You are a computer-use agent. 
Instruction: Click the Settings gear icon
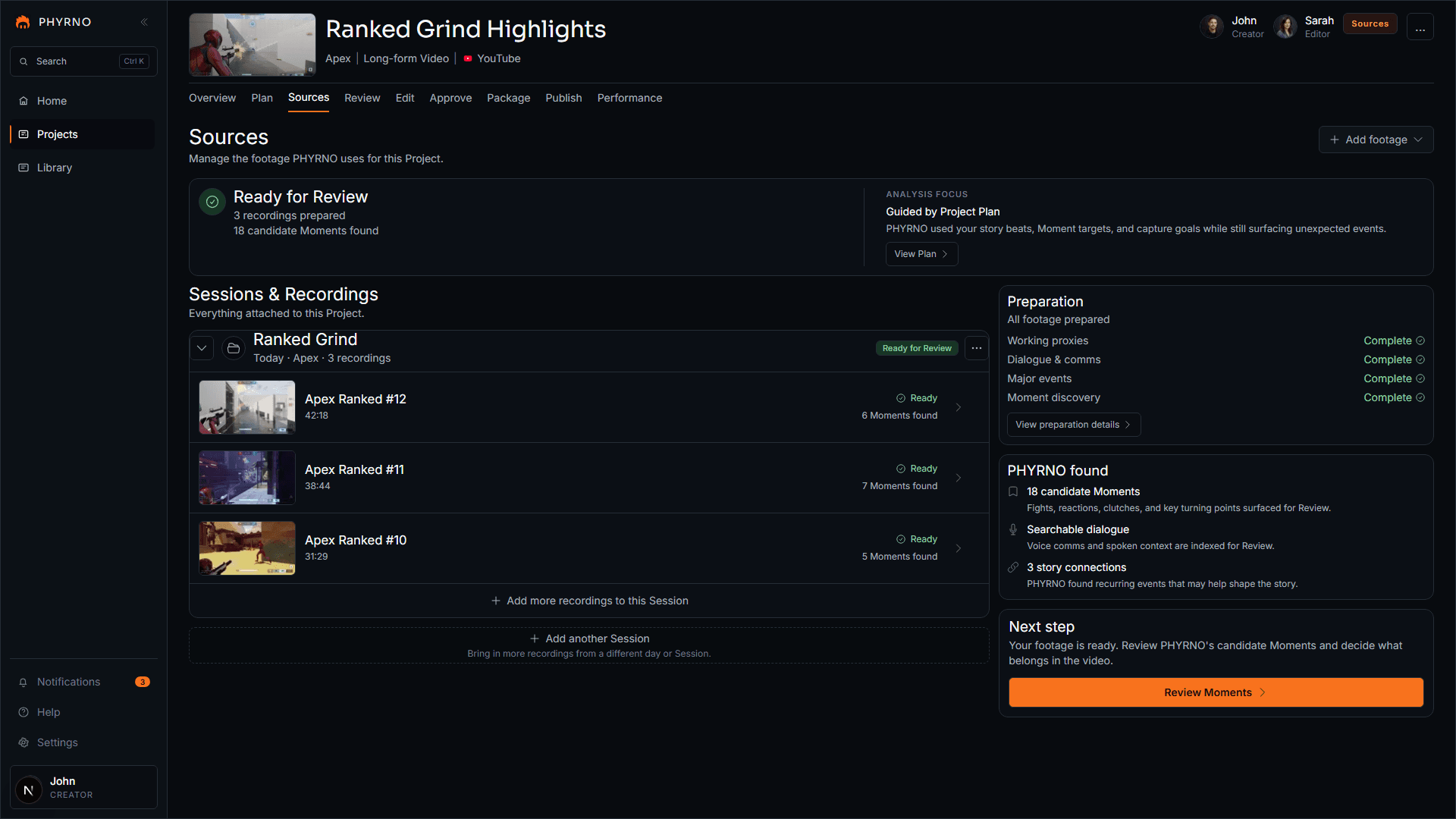[x=24, y=742]
